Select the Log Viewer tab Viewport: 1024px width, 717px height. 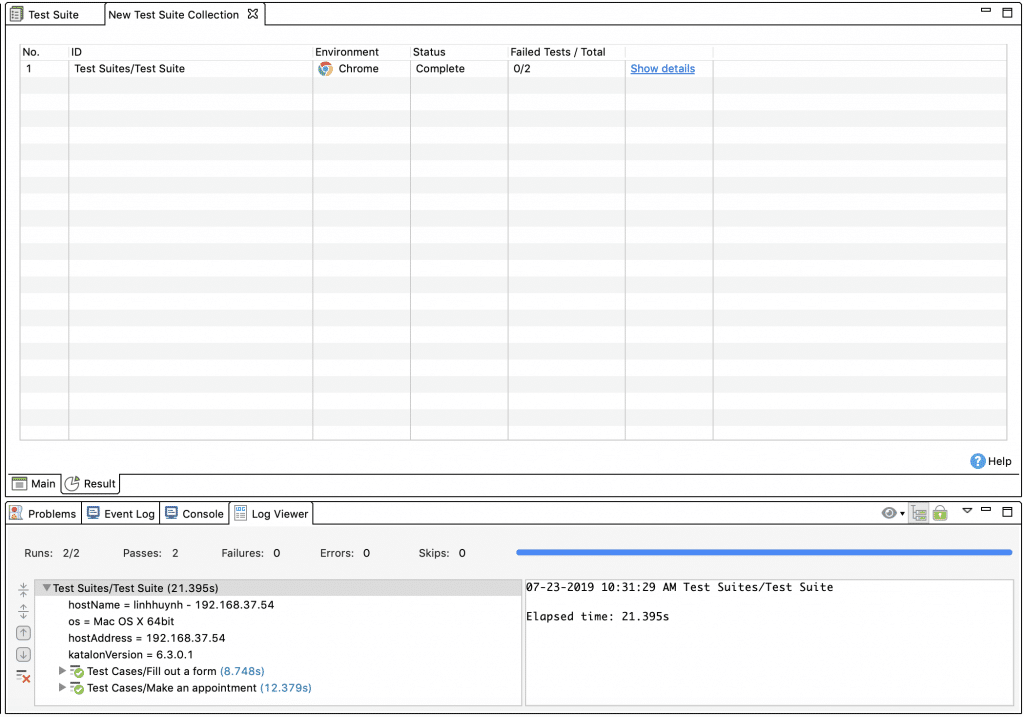click(272, 513)
